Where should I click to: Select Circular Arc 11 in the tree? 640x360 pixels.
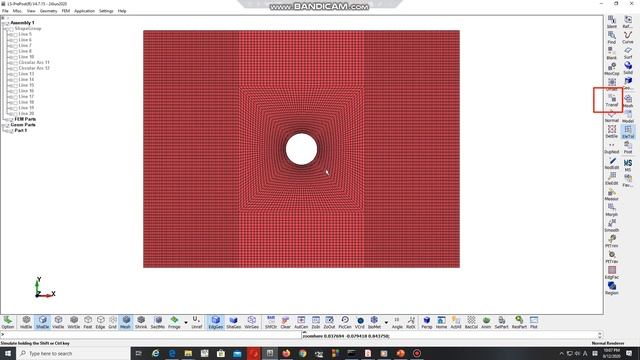coord(34,62)
